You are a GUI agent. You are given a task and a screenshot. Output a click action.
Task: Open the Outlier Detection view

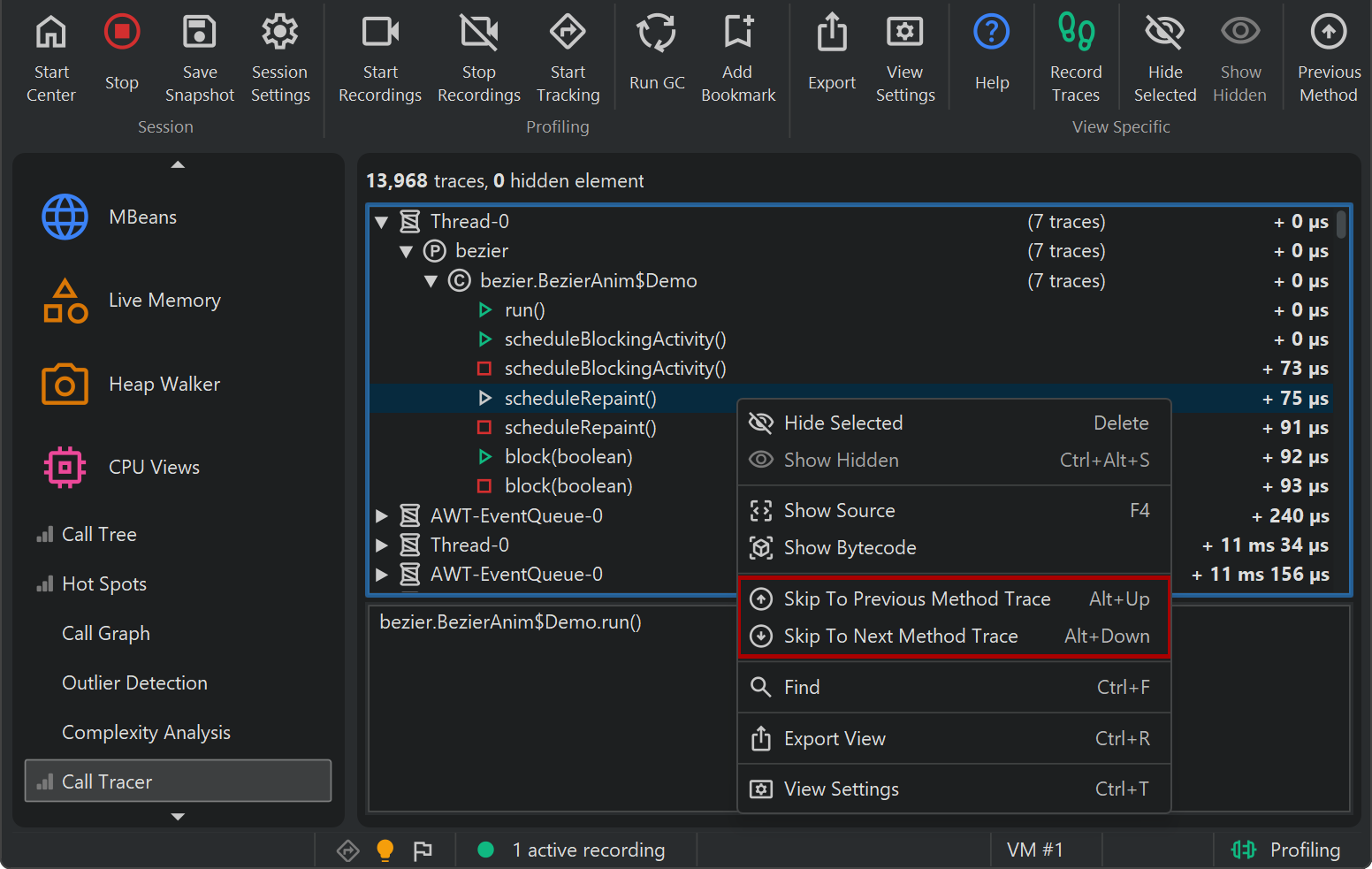point(134,683)
